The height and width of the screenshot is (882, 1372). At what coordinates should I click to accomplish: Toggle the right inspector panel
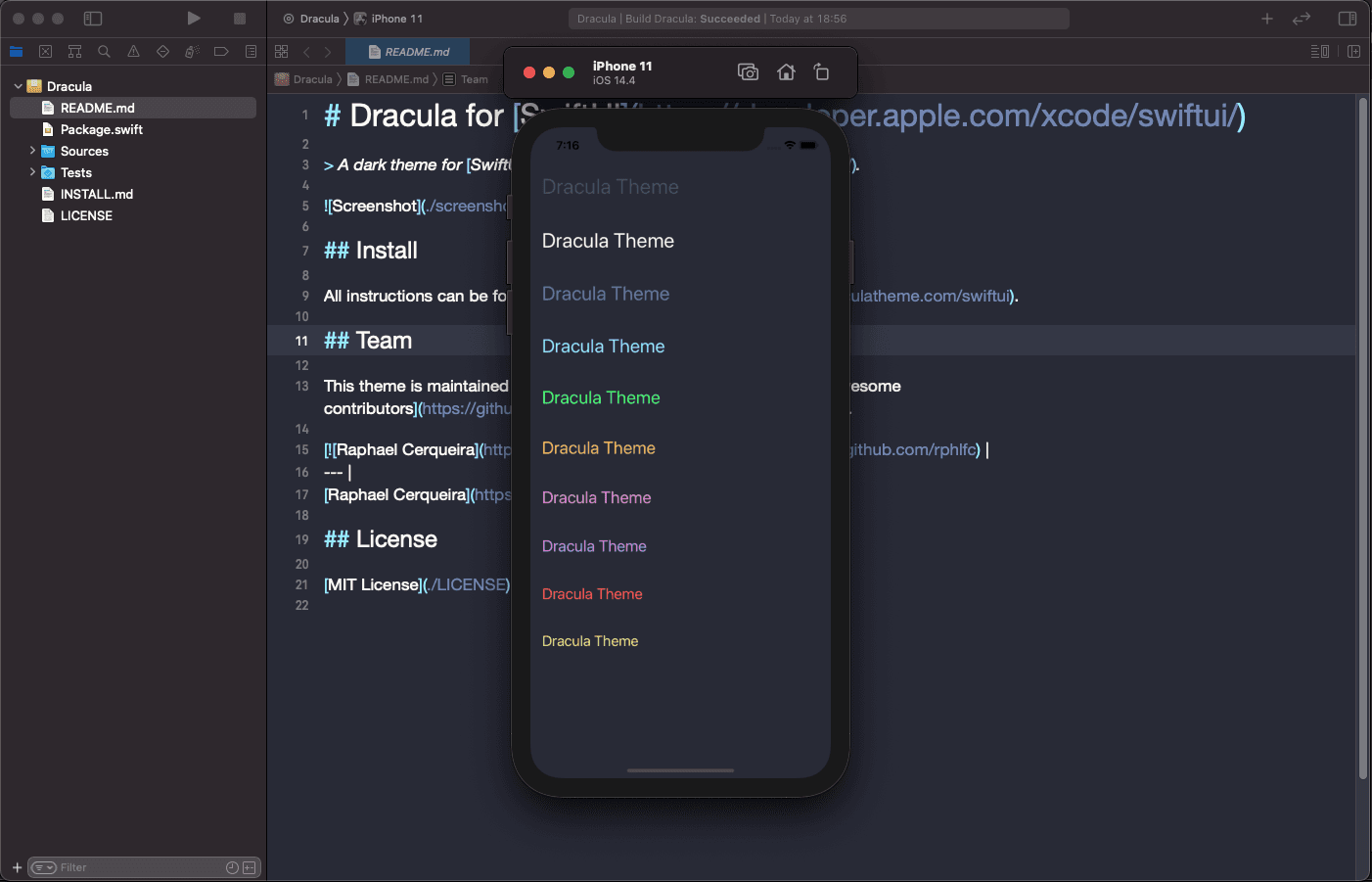pyautogui.click(x=1348, y=18)
